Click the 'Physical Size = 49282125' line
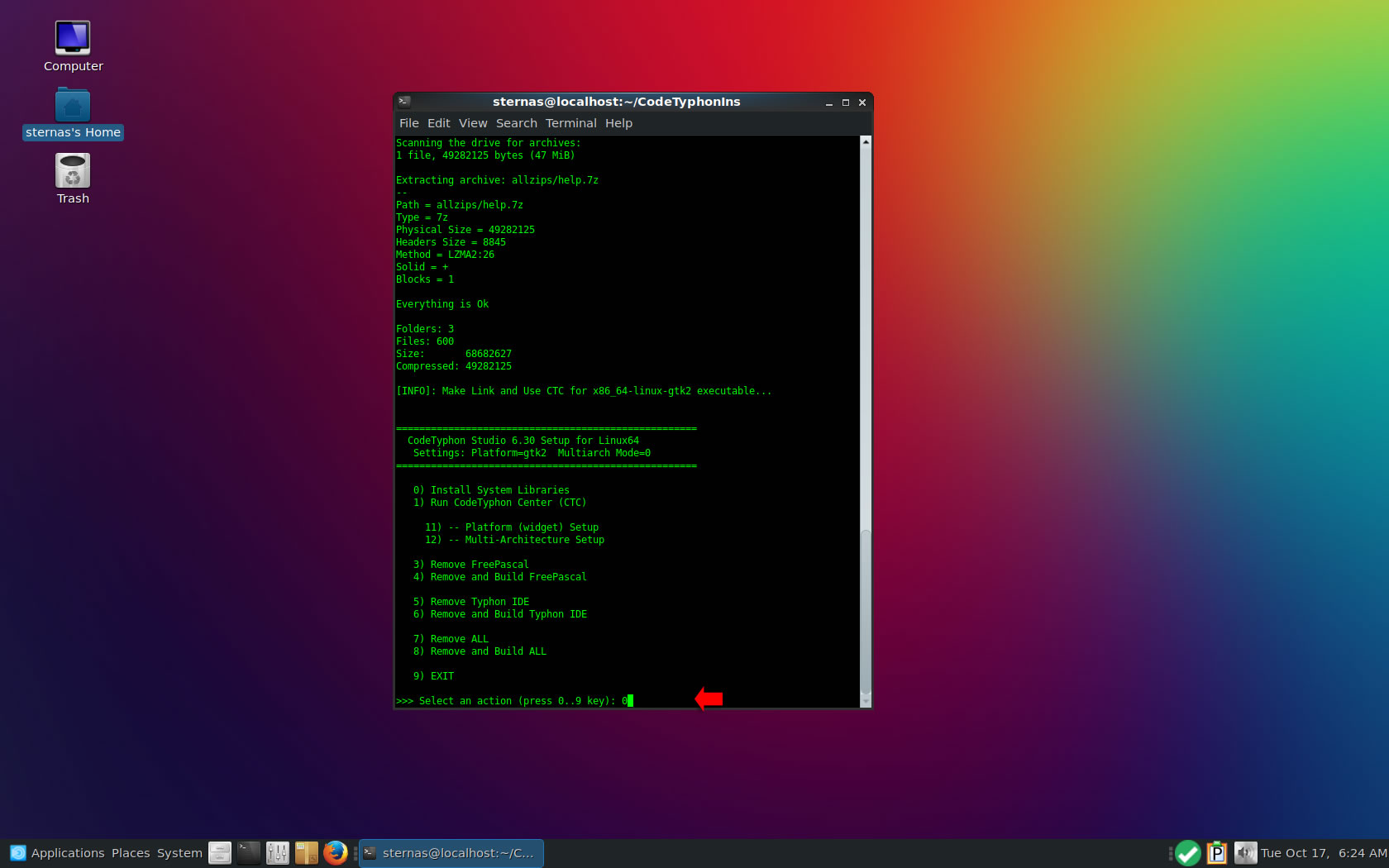1389x868 pixels. pyautogui.click(x=465, y=230)
